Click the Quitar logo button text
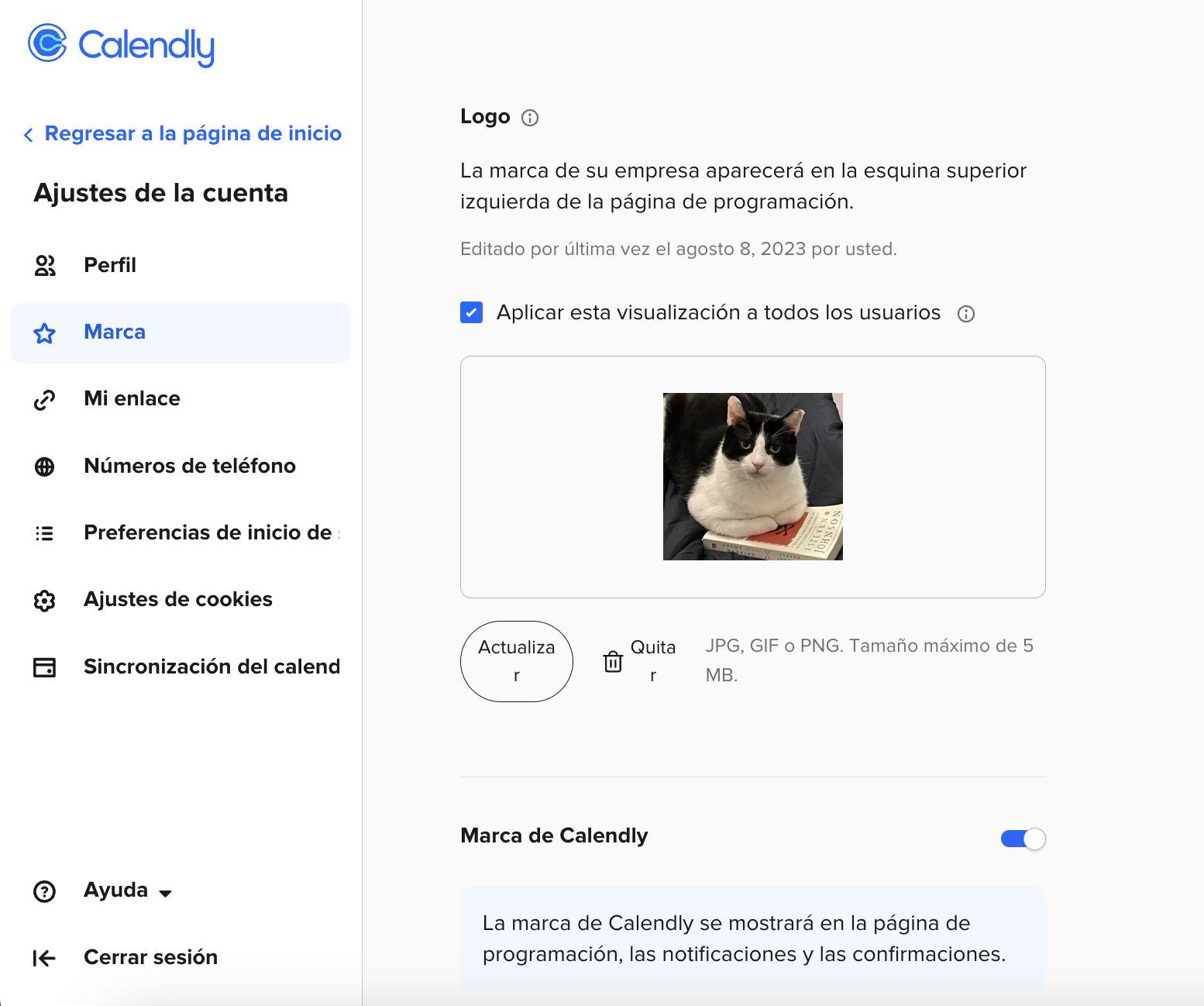Viewport: 1204px width, 1006px height. pyautogui.click(x=653, y=661)
